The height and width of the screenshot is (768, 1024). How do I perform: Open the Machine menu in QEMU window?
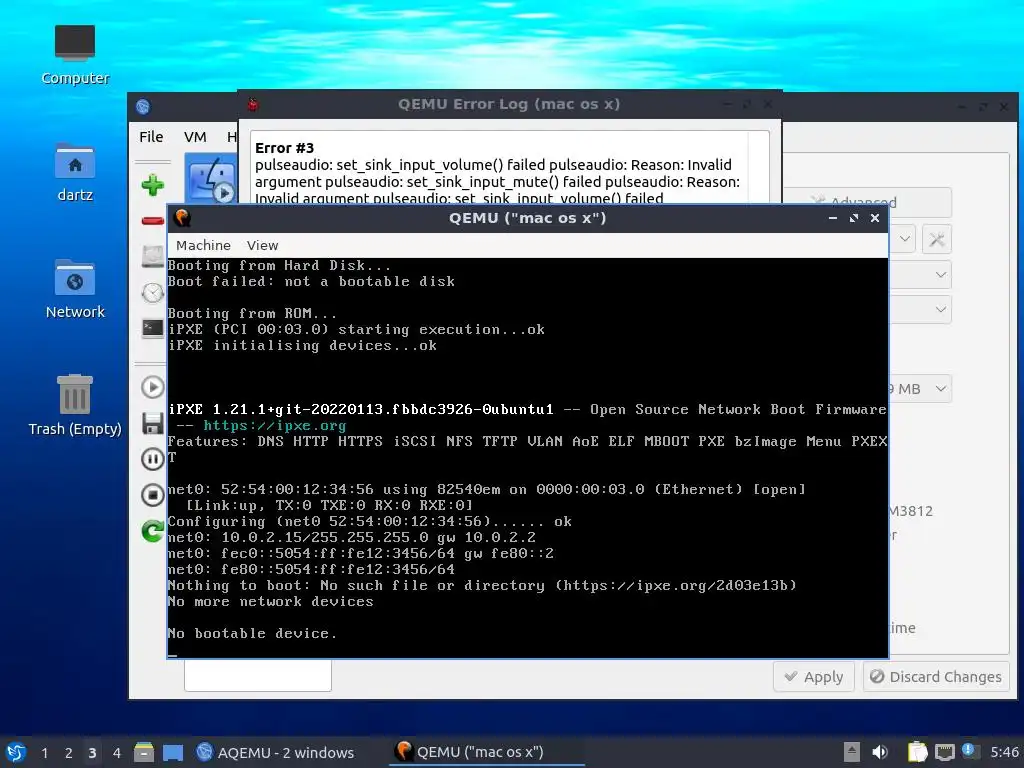203,245
